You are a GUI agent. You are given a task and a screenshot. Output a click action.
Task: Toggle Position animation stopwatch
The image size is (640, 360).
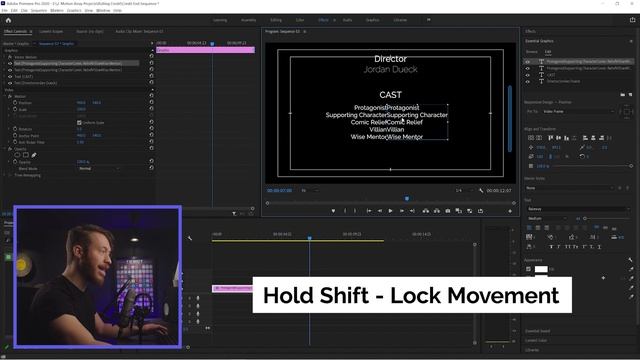point(15,103)
